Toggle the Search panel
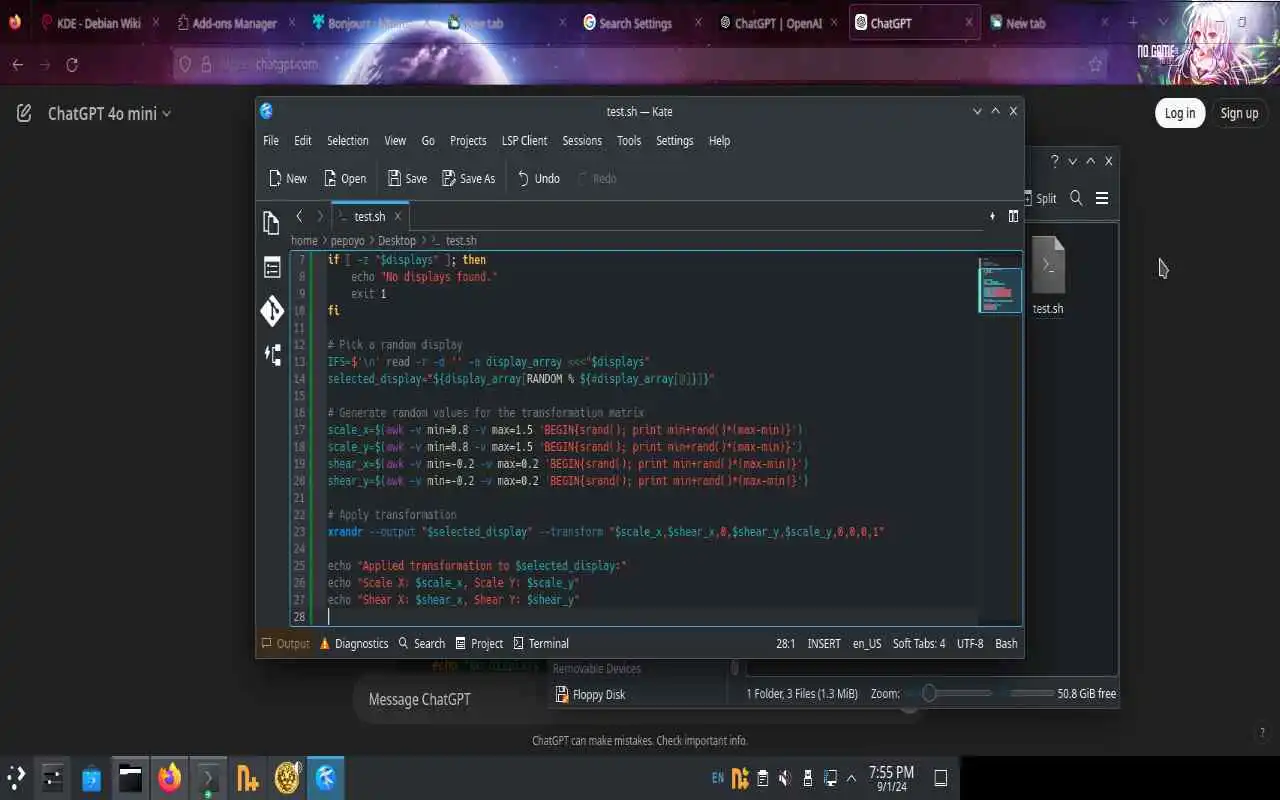 pos(421,644)
